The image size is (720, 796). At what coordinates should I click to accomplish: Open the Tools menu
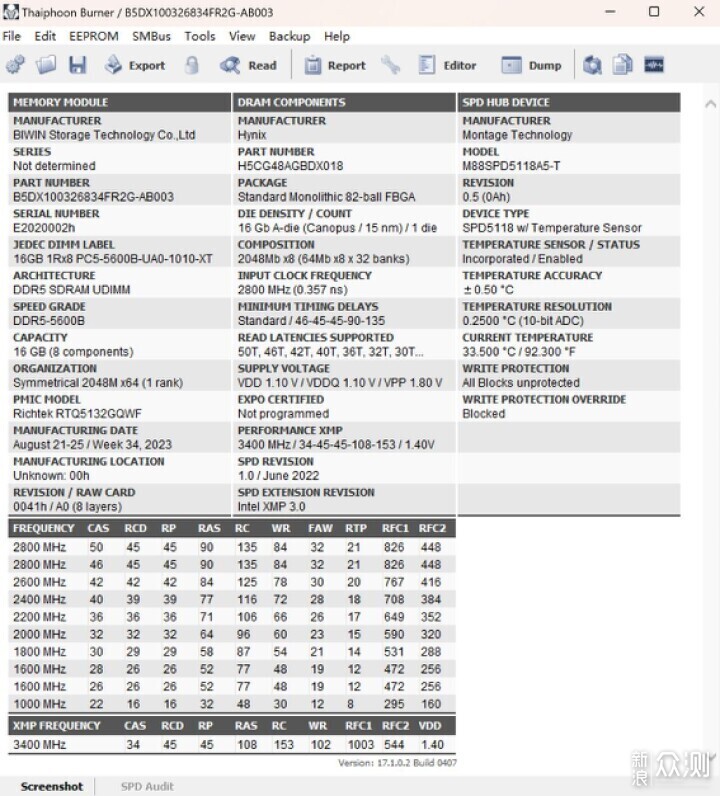pos(200,36)
